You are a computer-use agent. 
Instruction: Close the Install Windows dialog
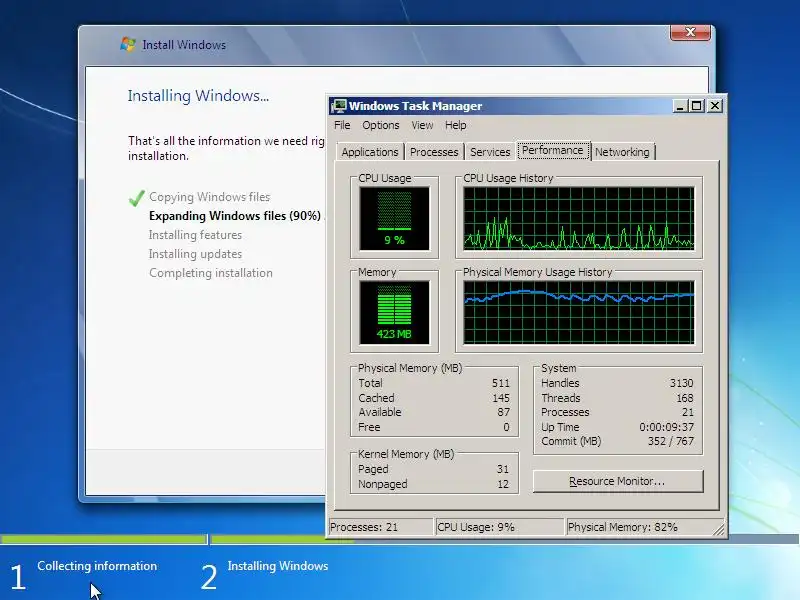click(690, 32)
